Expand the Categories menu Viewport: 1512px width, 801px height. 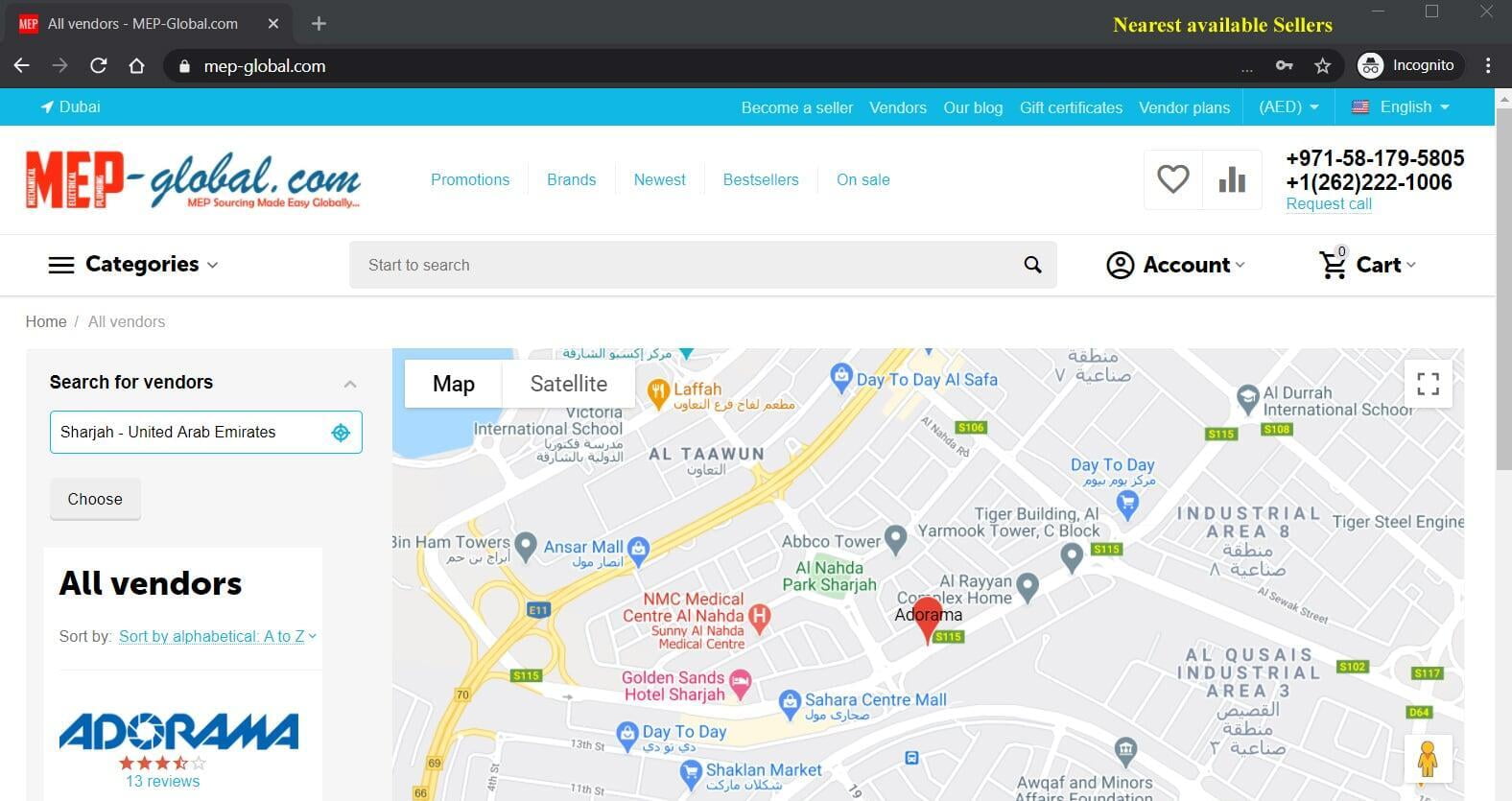[133, 265]
